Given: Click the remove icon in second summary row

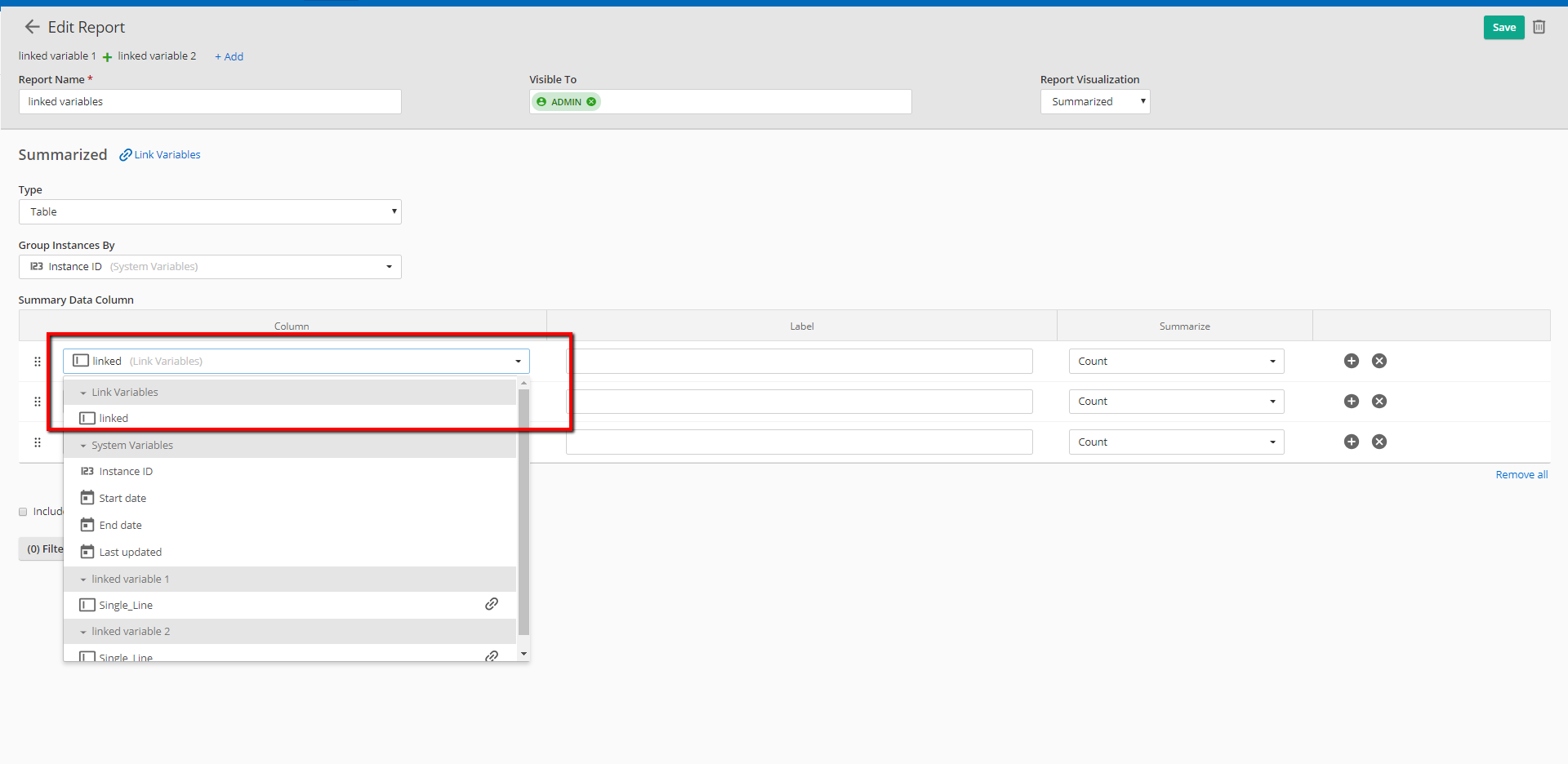Looking at the screenshot, I should pyautogui.click(x=1379, y=402).
